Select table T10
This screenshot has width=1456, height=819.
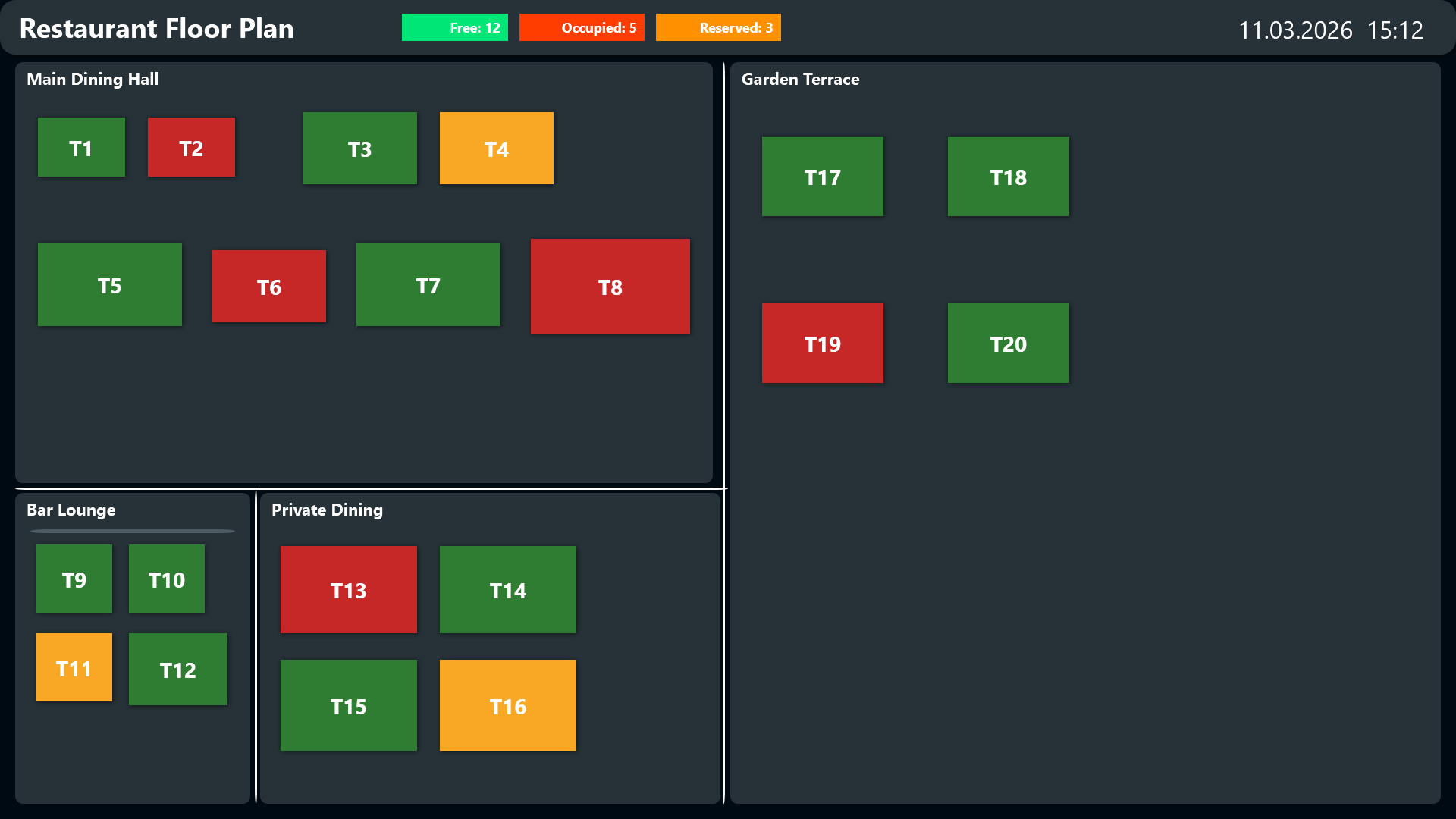pyautogui.click(x=166, y=579)
